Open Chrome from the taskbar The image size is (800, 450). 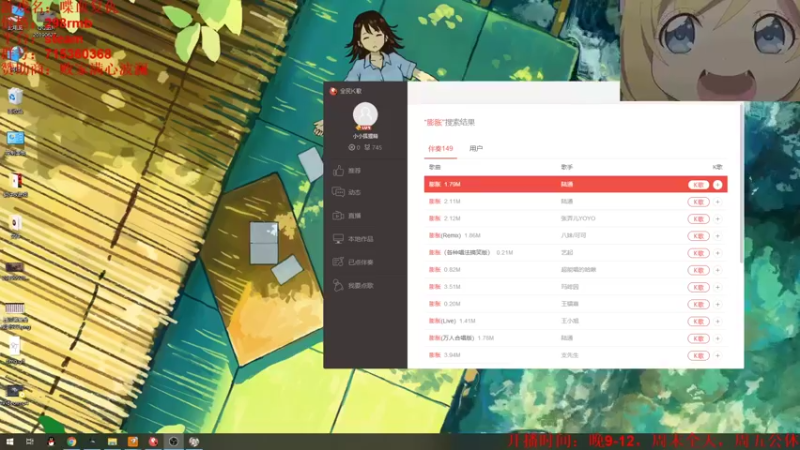[71, 441]
